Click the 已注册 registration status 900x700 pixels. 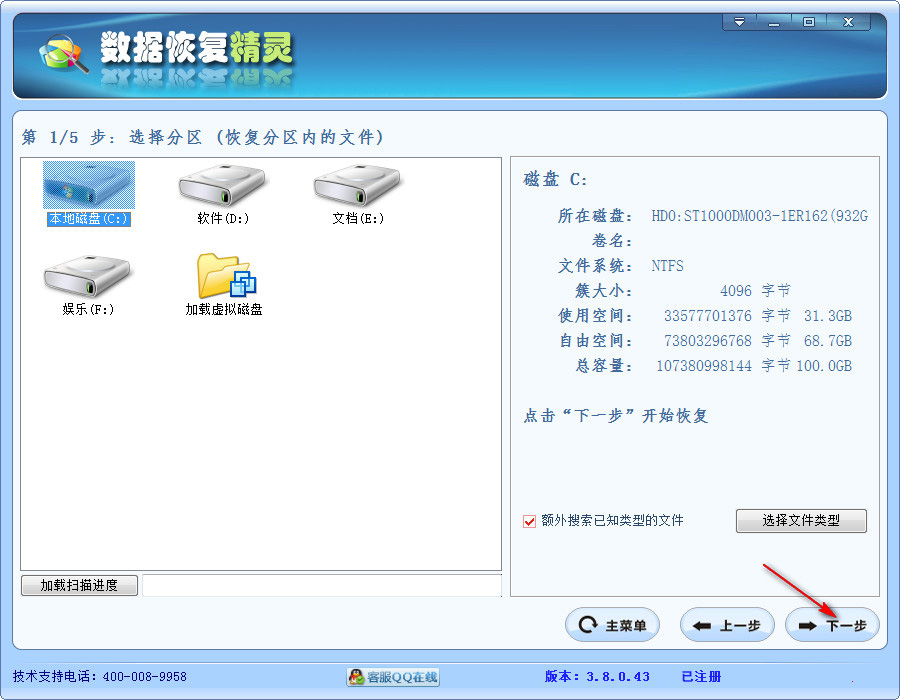700,676
